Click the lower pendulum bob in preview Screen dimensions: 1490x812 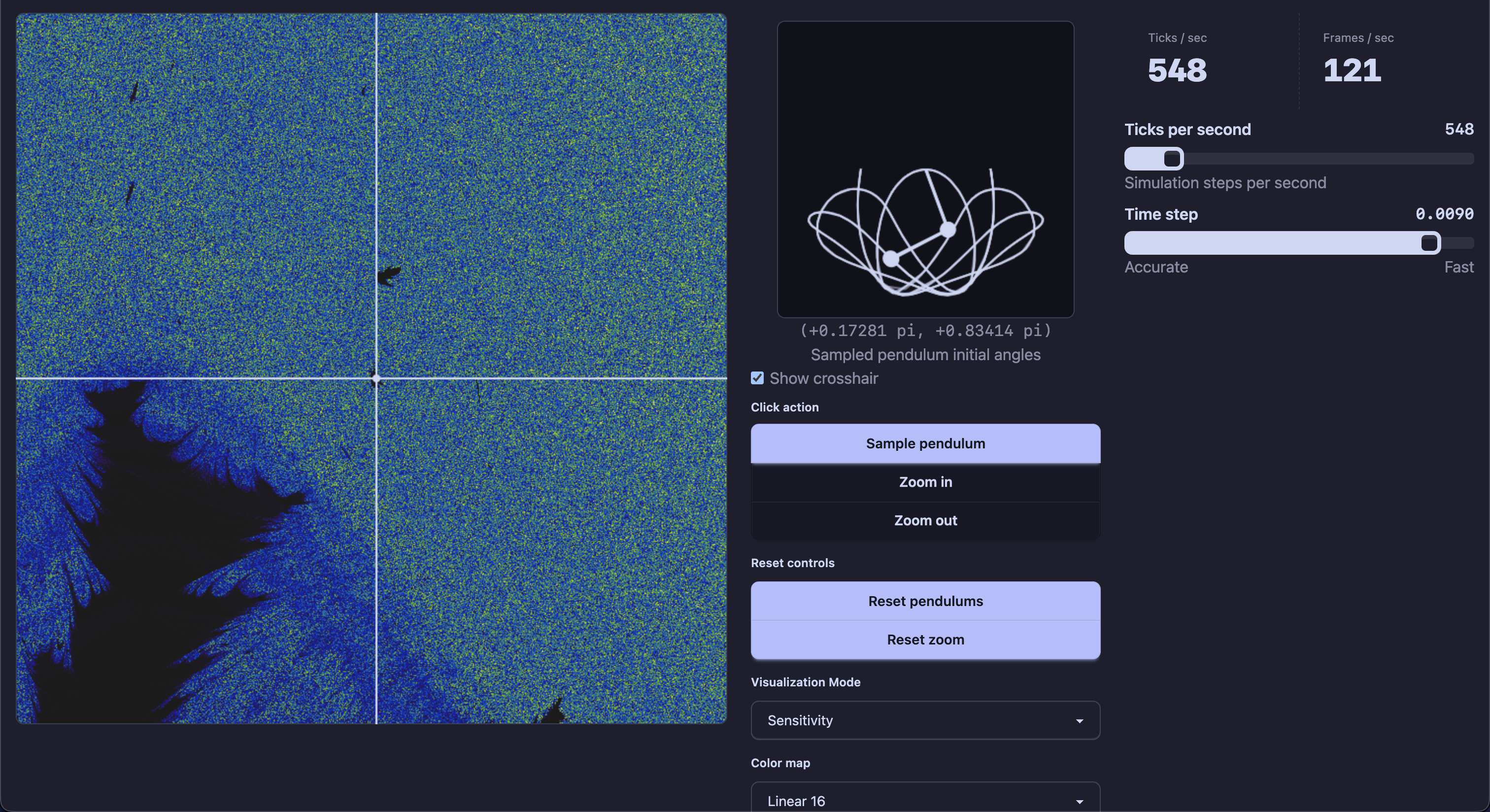[891, 259]
